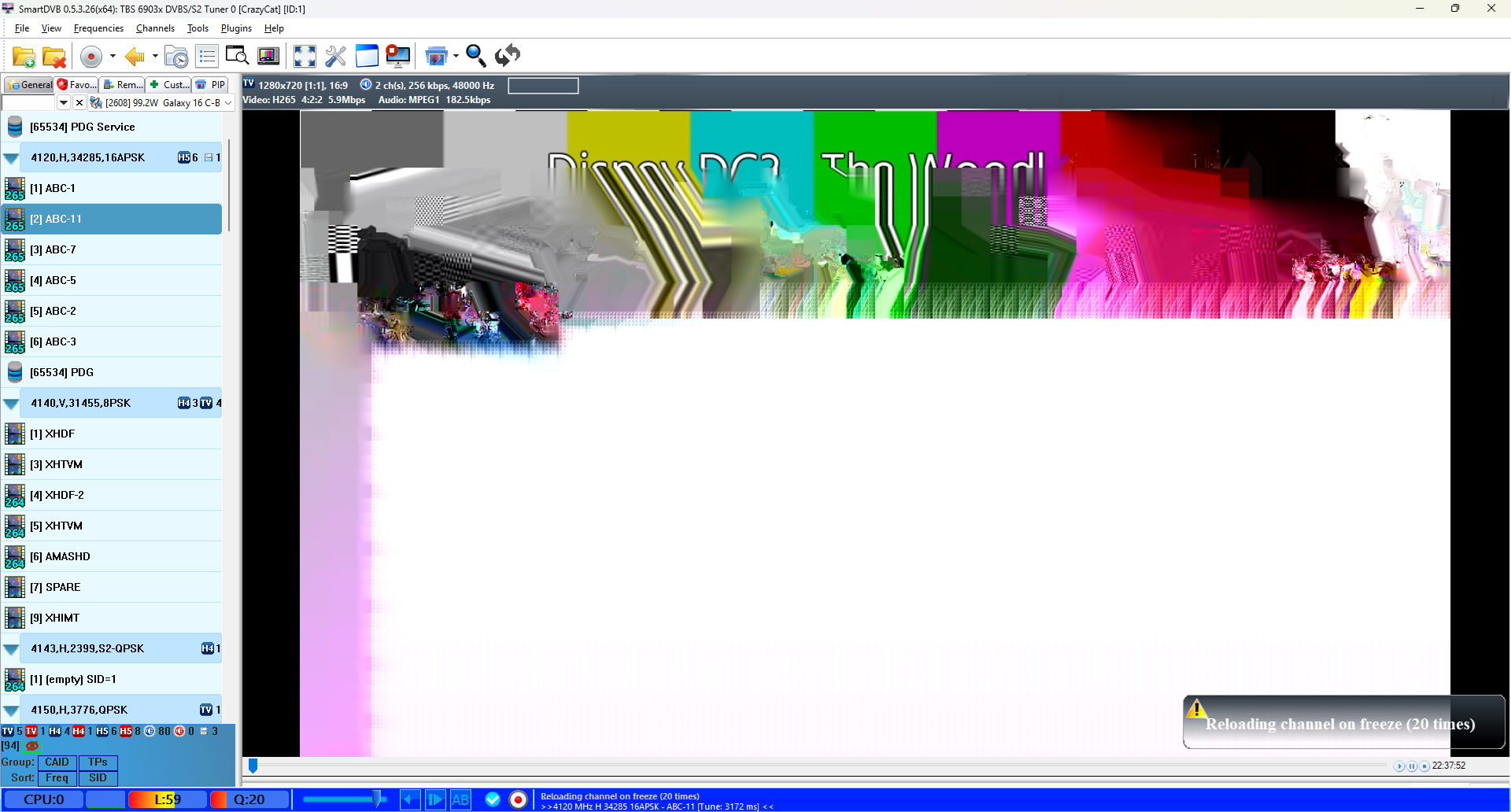Collapse transponder 4120,H,34285,16APSK
Viewport: 1511px width, 812px height.
pyautogui.click(x=11, y=158)
